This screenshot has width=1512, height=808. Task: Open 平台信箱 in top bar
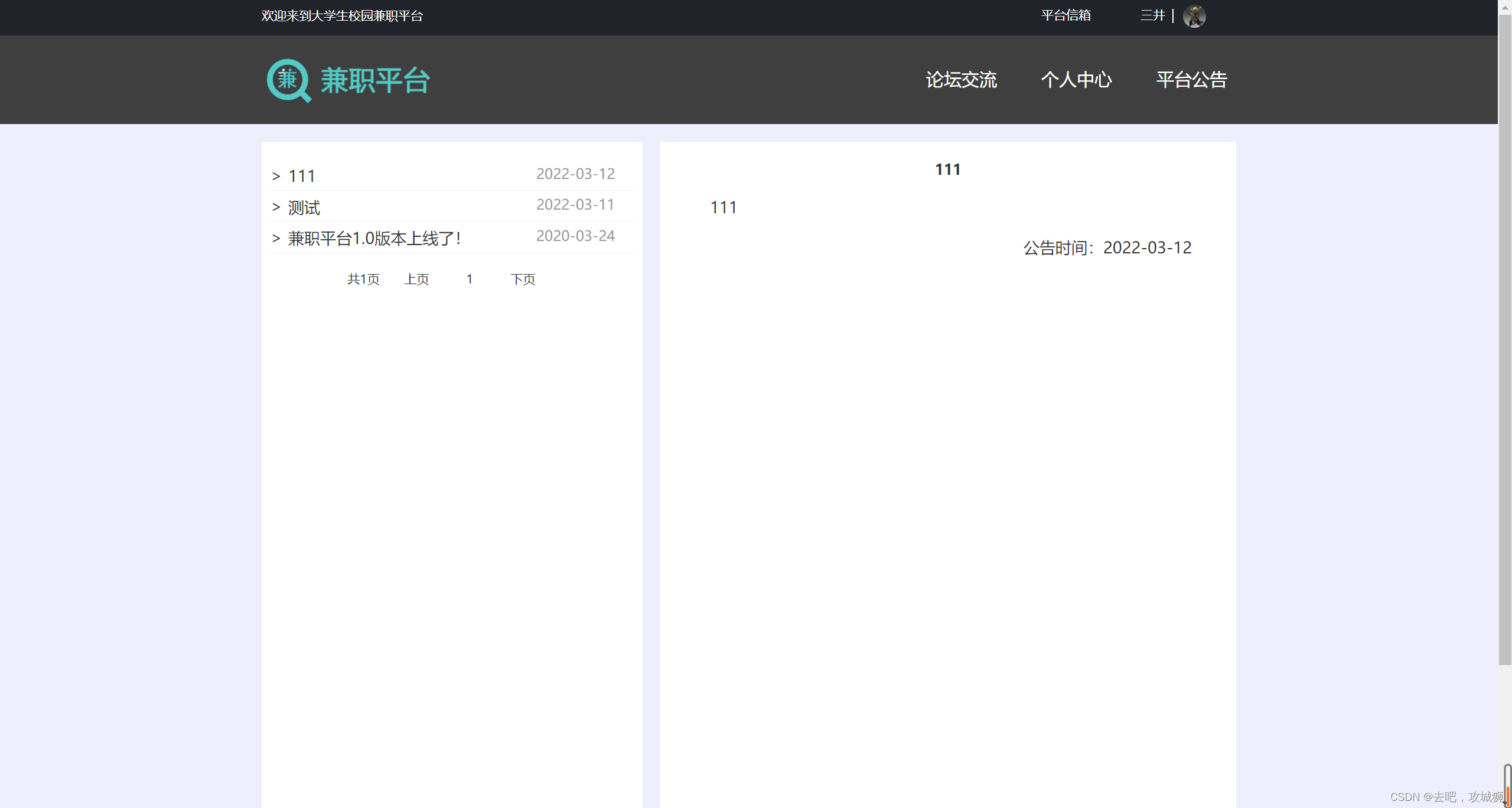click(x=1065, y=16)
